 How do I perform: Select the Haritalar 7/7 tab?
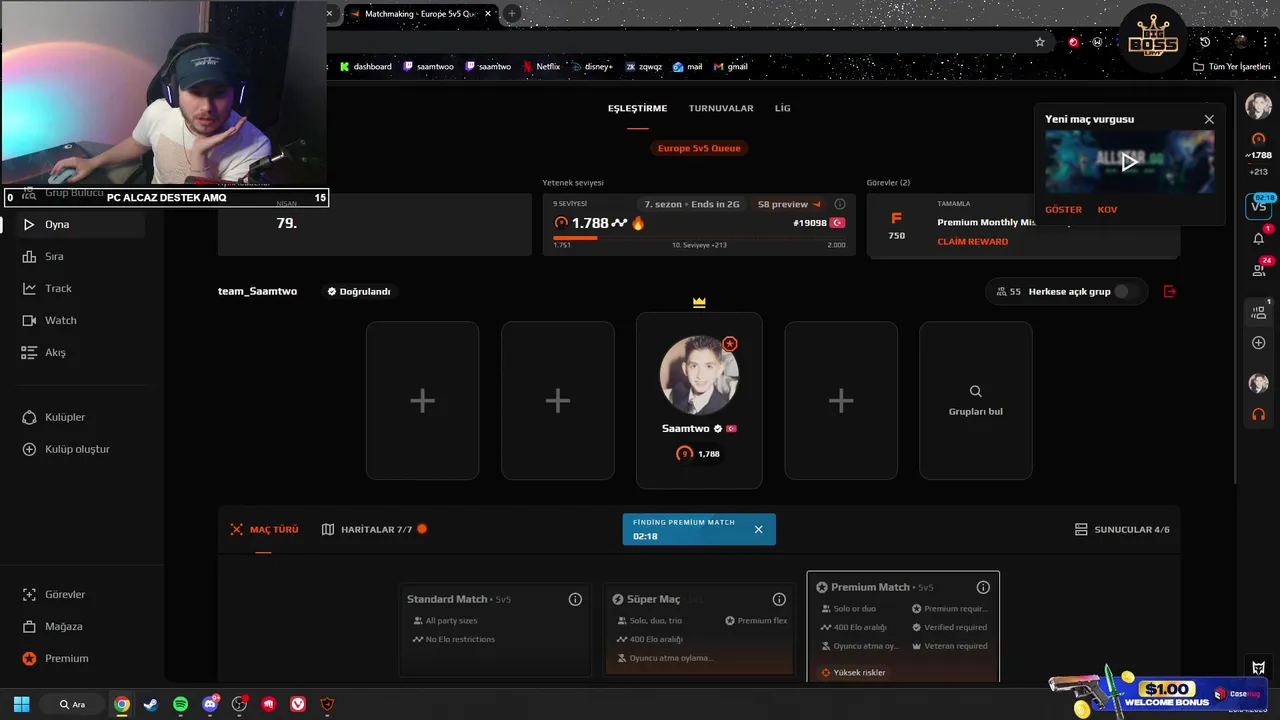click(374, 529)
